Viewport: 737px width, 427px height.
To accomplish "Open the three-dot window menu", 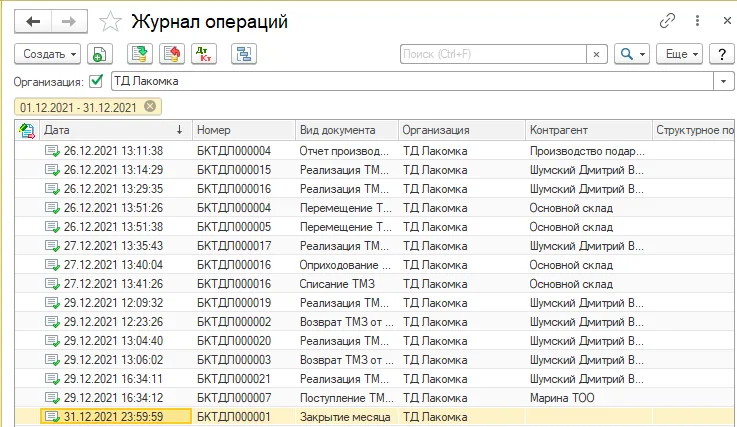I will 698,21.
